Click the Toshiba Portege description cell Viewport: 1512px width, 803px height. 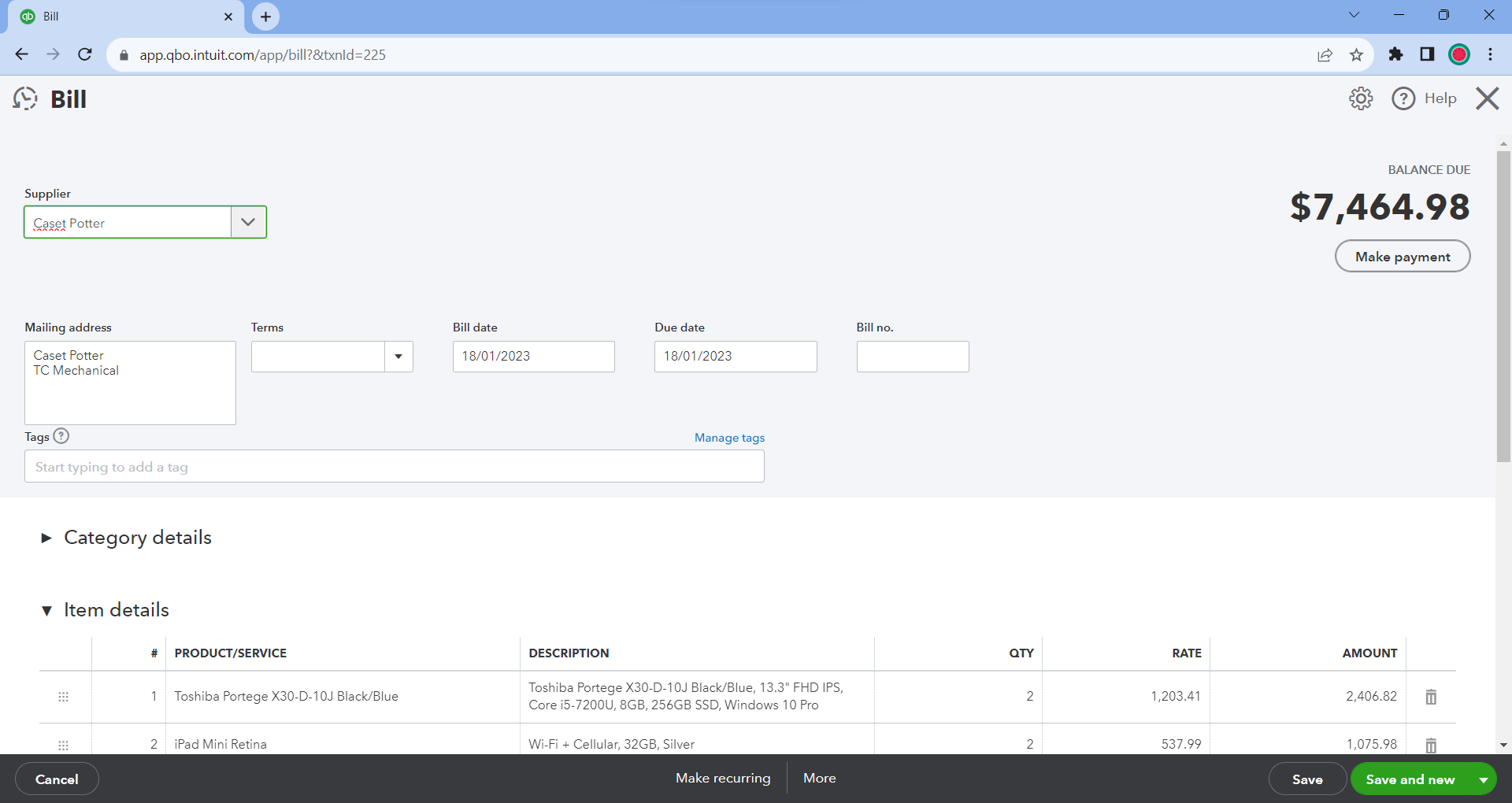coord(697,697)
